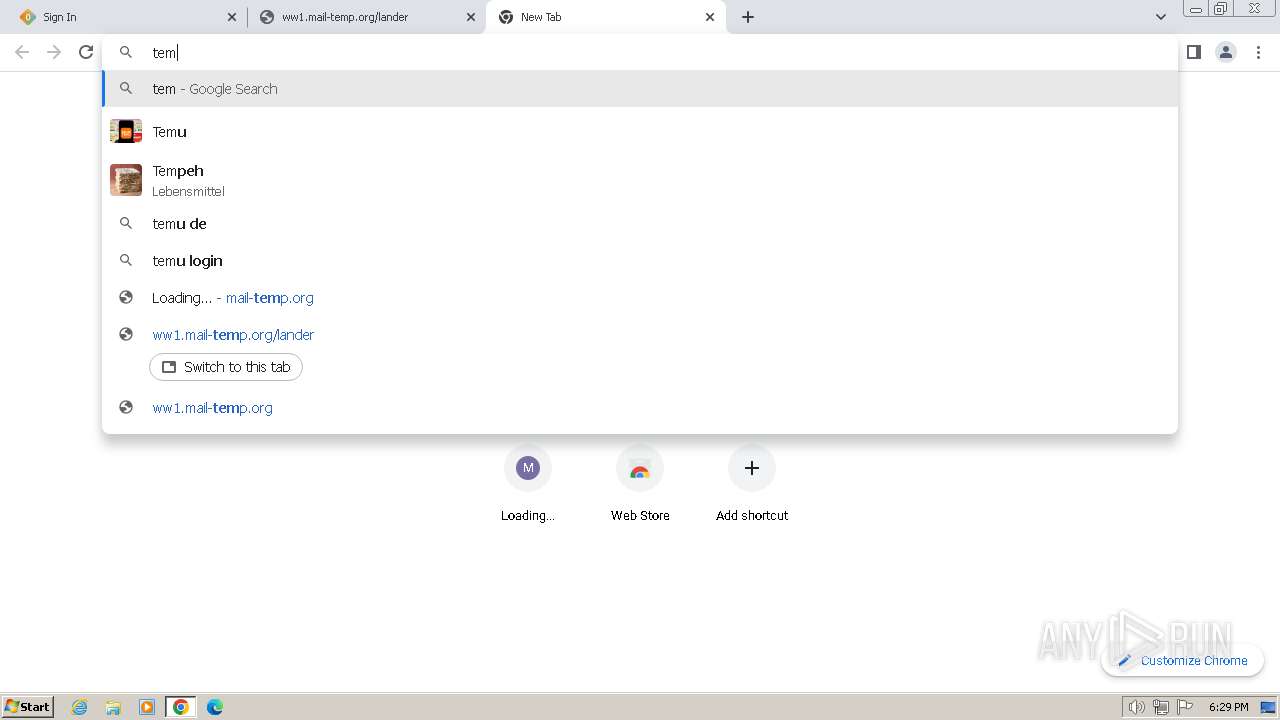Image resolution: width=1280 pixels, height=720 pixels.
Task: Open Windows Media Player taskbar icon
Action: [x=147, y=707]
